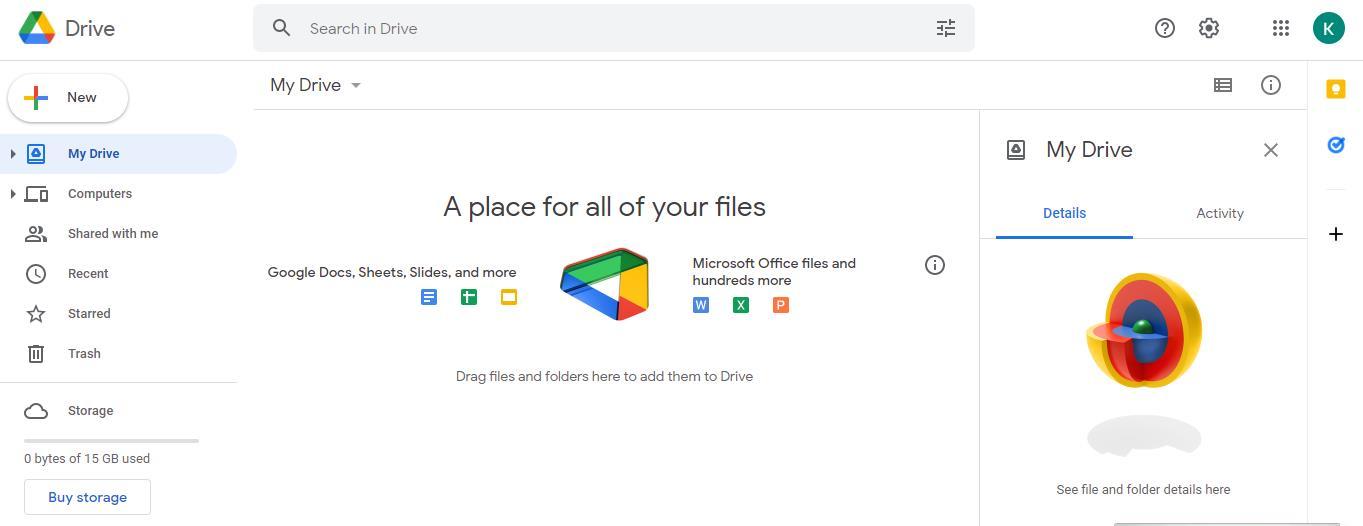Switch to the Activity tab
The height and width of the screenshot is (526, 1363).
pos(1220,213)
